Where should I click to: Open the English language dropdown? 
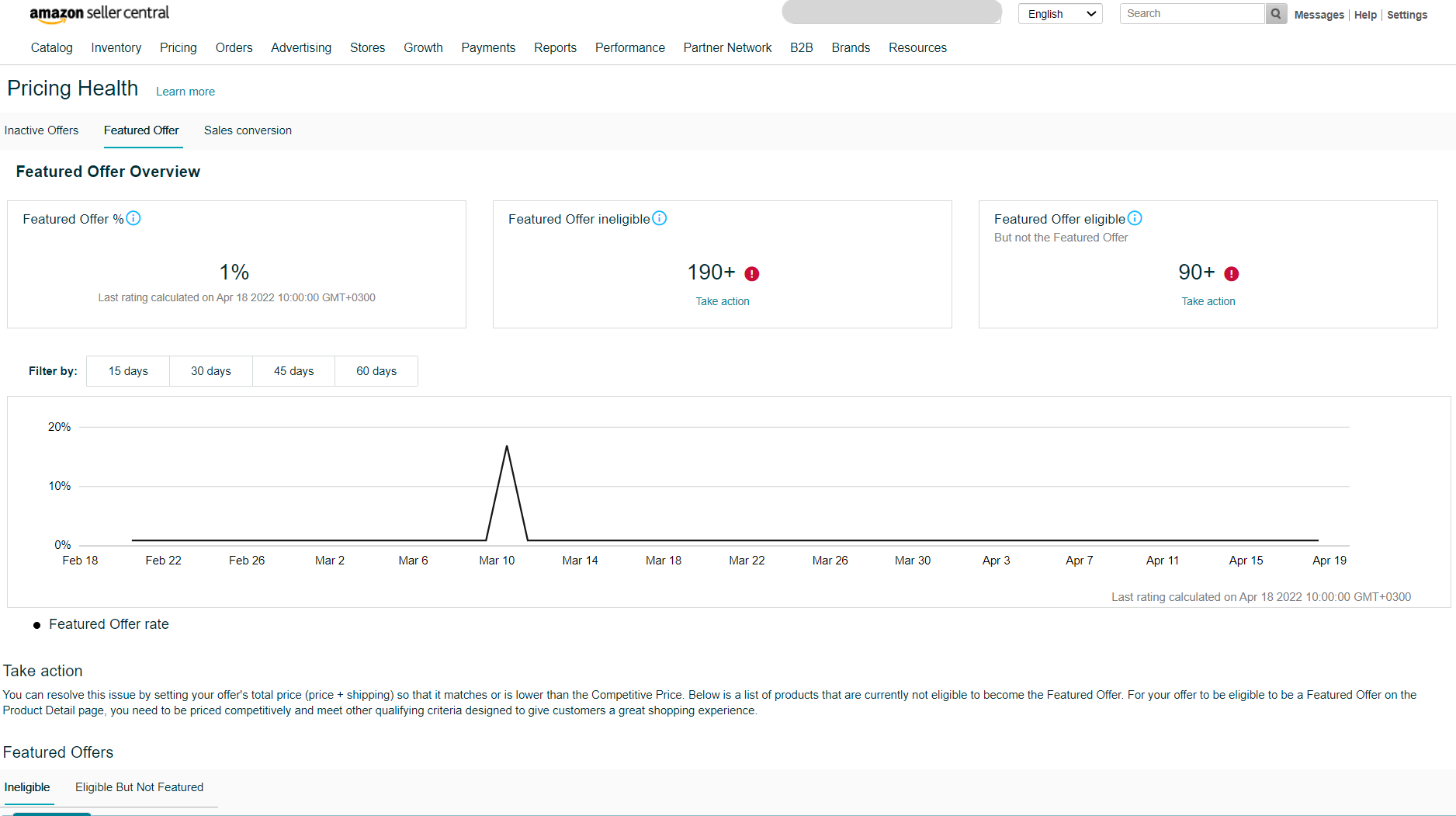click(1060, 14)
